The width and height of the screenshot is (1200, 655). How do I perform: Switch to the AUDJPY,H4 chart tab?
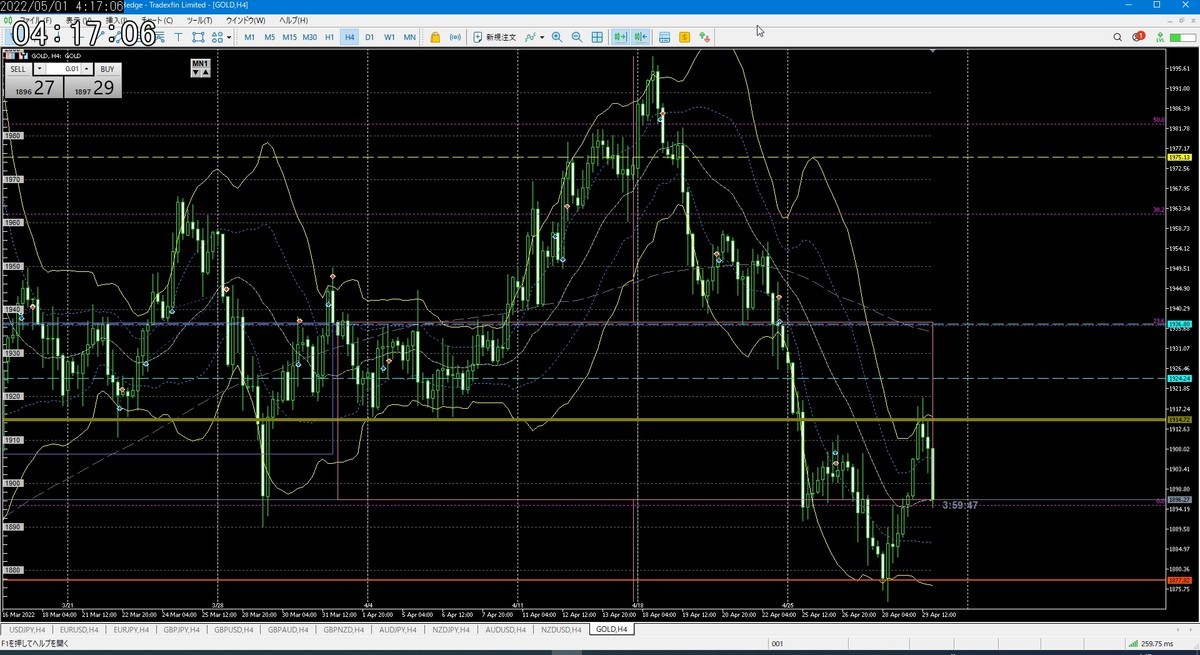(x=398, y=629)
